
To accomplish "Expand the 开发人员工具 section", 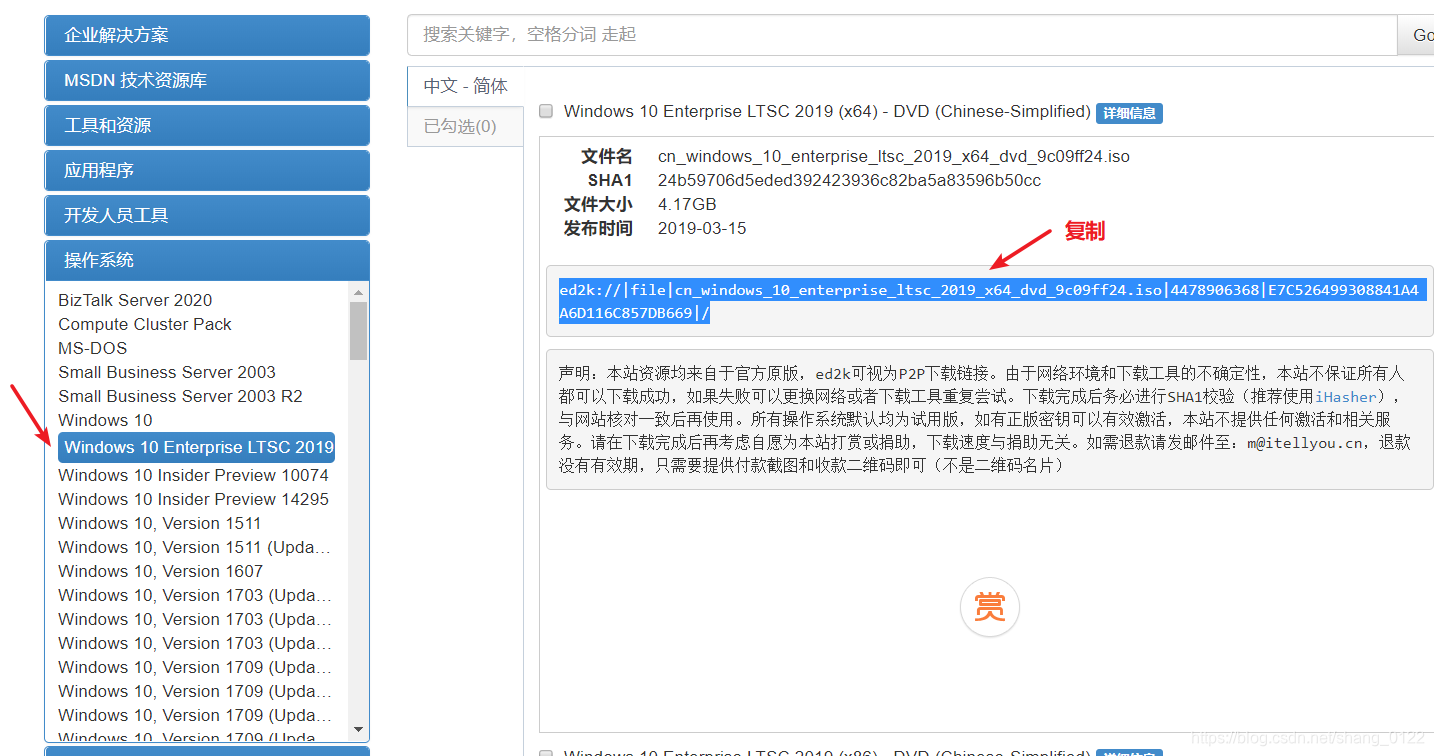I will point(207,215).
